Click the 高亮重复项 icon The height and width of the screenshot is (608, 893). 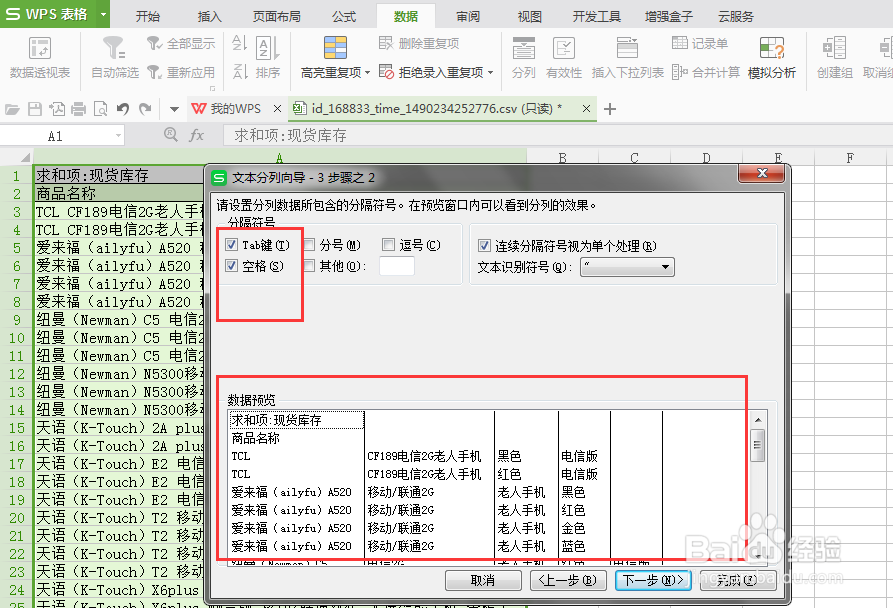tap(335, 48)
